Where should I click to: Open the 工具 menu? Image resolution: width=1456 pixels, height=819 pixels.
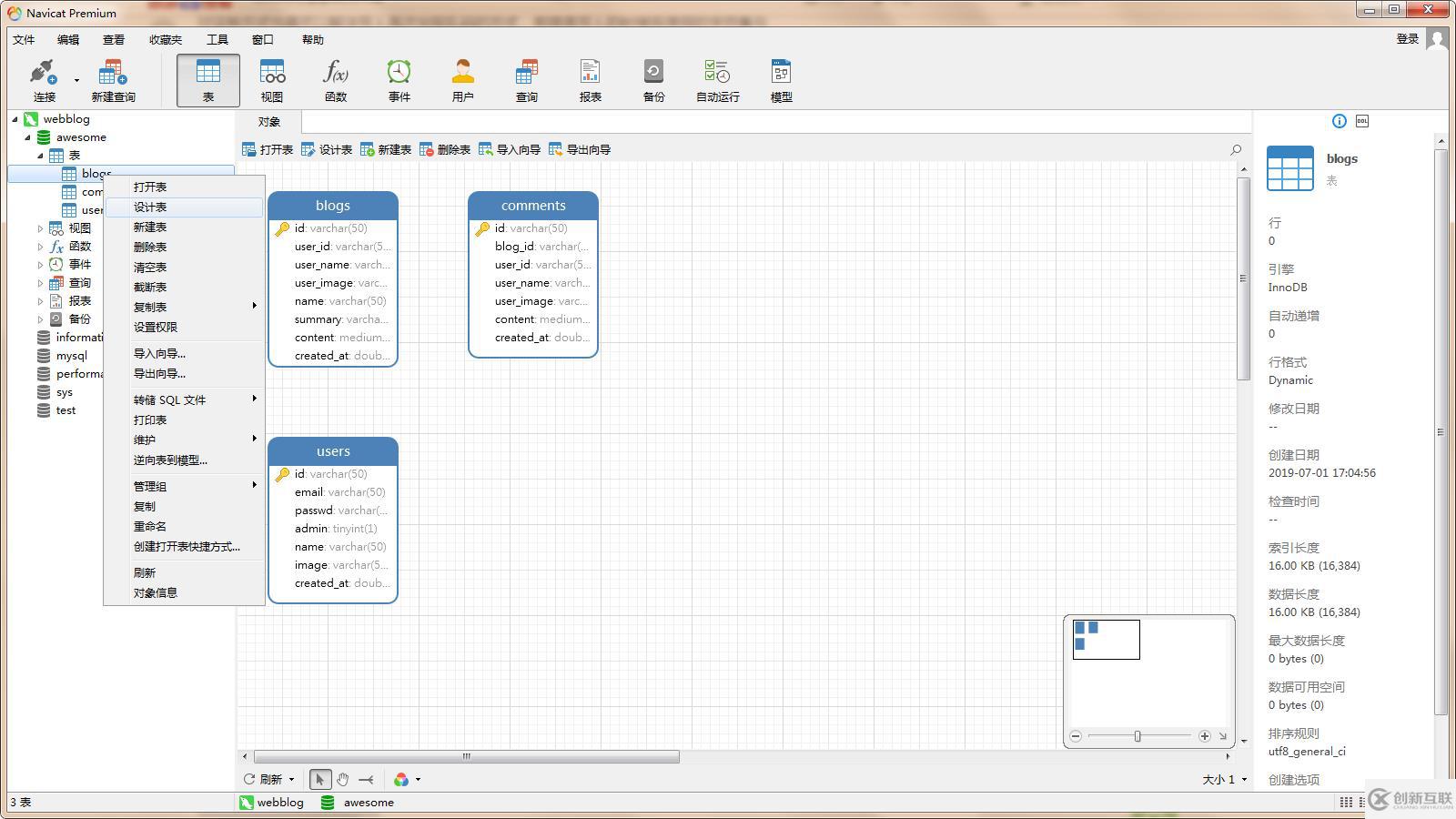217,39
